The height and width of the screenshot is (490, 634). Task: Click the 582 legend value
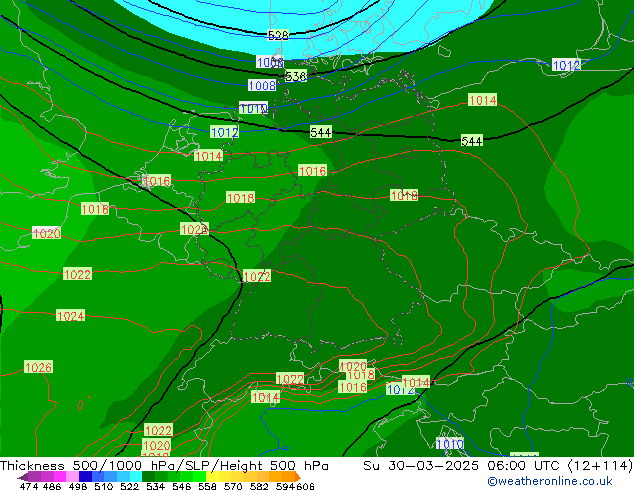click(259, 486)
